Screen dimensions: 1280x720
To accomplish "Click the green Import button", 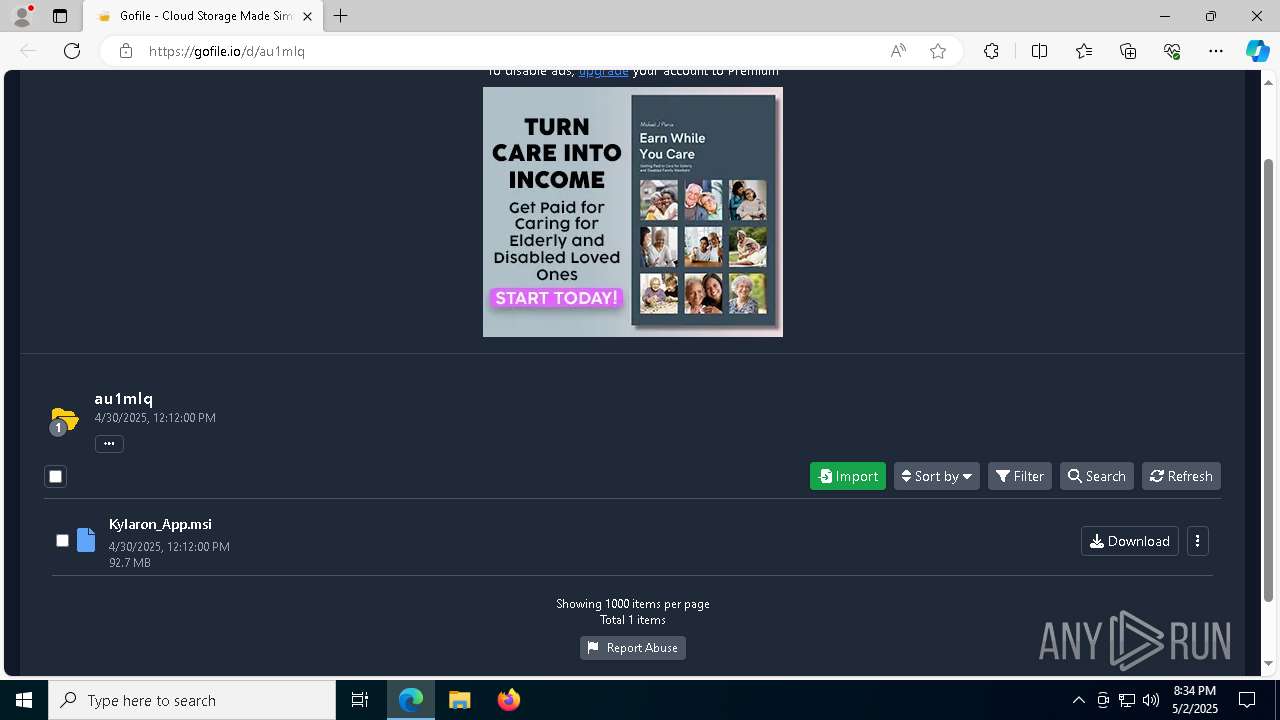I will click(848, 476).
